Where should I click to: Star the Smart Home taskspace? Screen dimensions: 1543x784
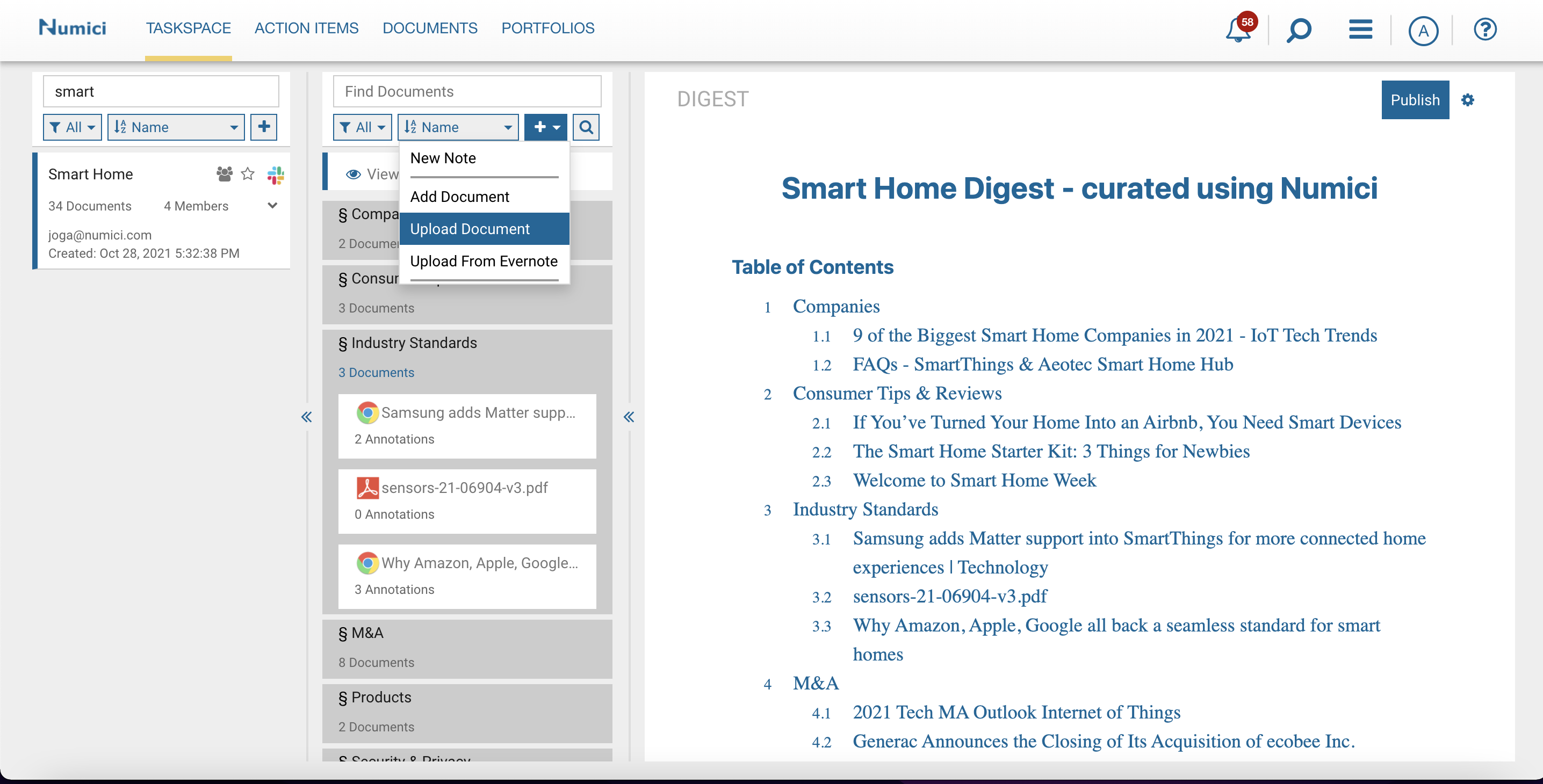pyautogui.click(x=247, y=174)
